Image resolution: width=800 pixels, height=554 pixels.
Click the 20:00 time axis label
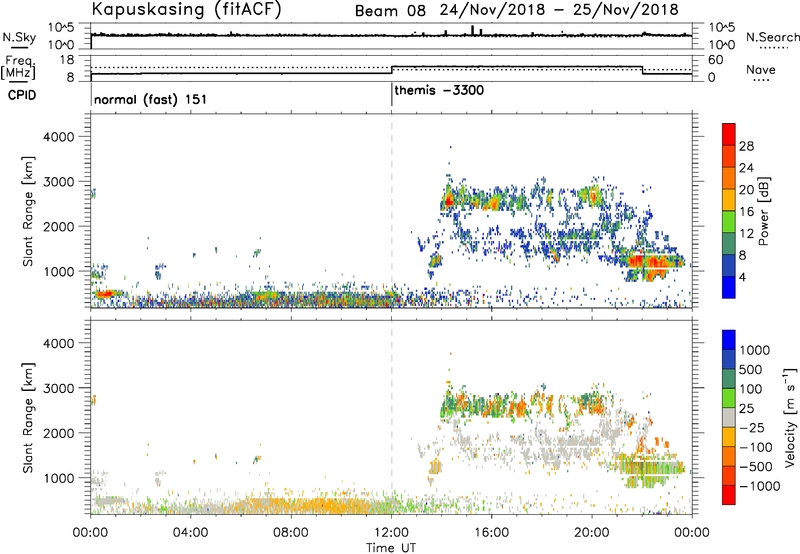pyautogui.click(x=592, y=533)
